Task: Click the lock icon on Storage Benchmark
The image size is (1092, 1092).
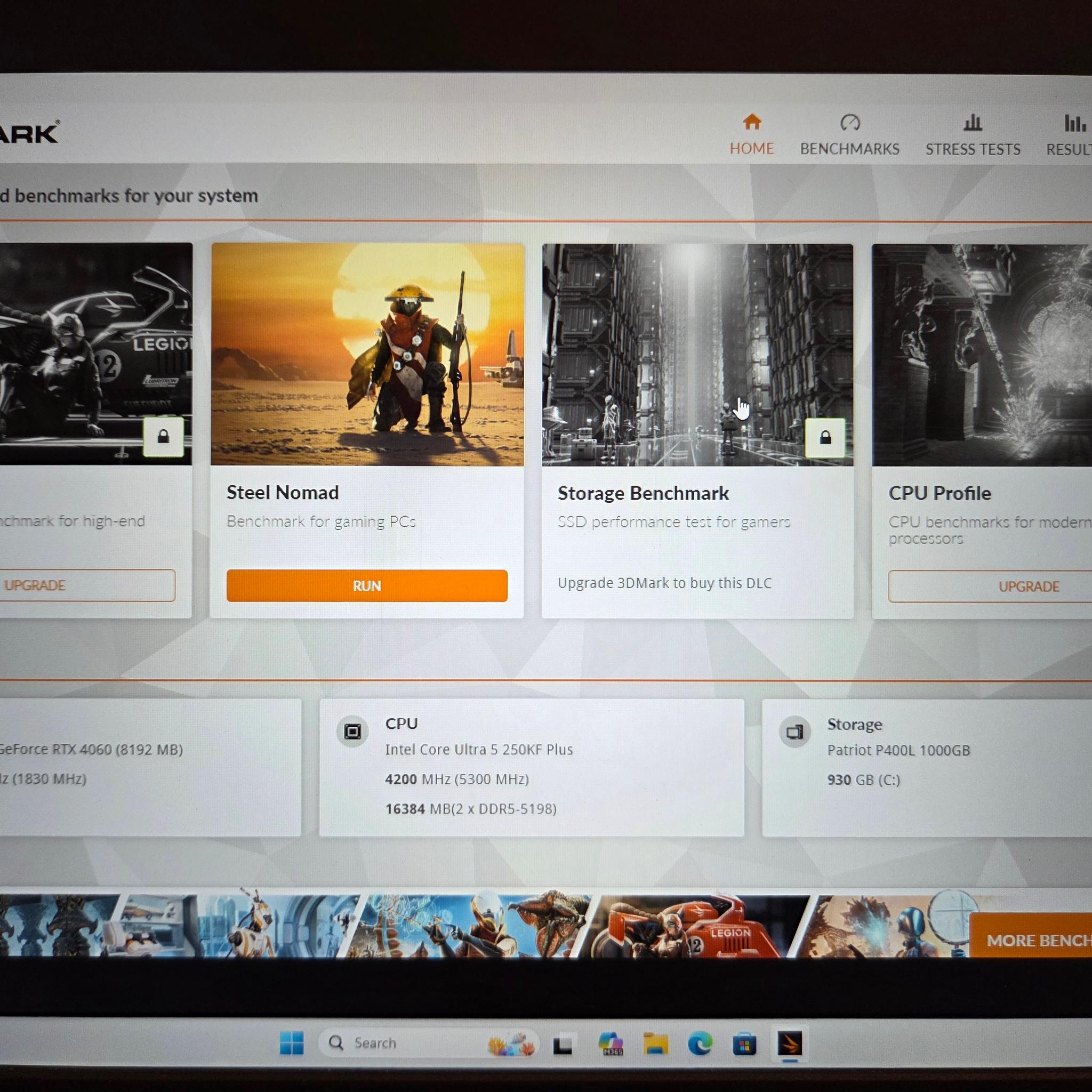Action: click(x=825, y=437)
